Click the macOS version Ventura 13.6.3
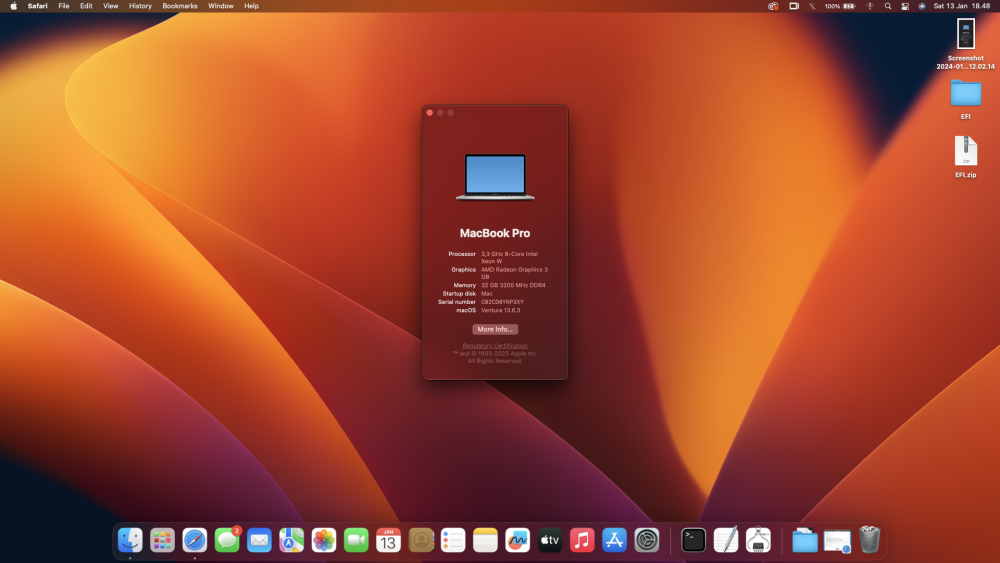This screenshot has height=563, width=1000. (501, 311)
